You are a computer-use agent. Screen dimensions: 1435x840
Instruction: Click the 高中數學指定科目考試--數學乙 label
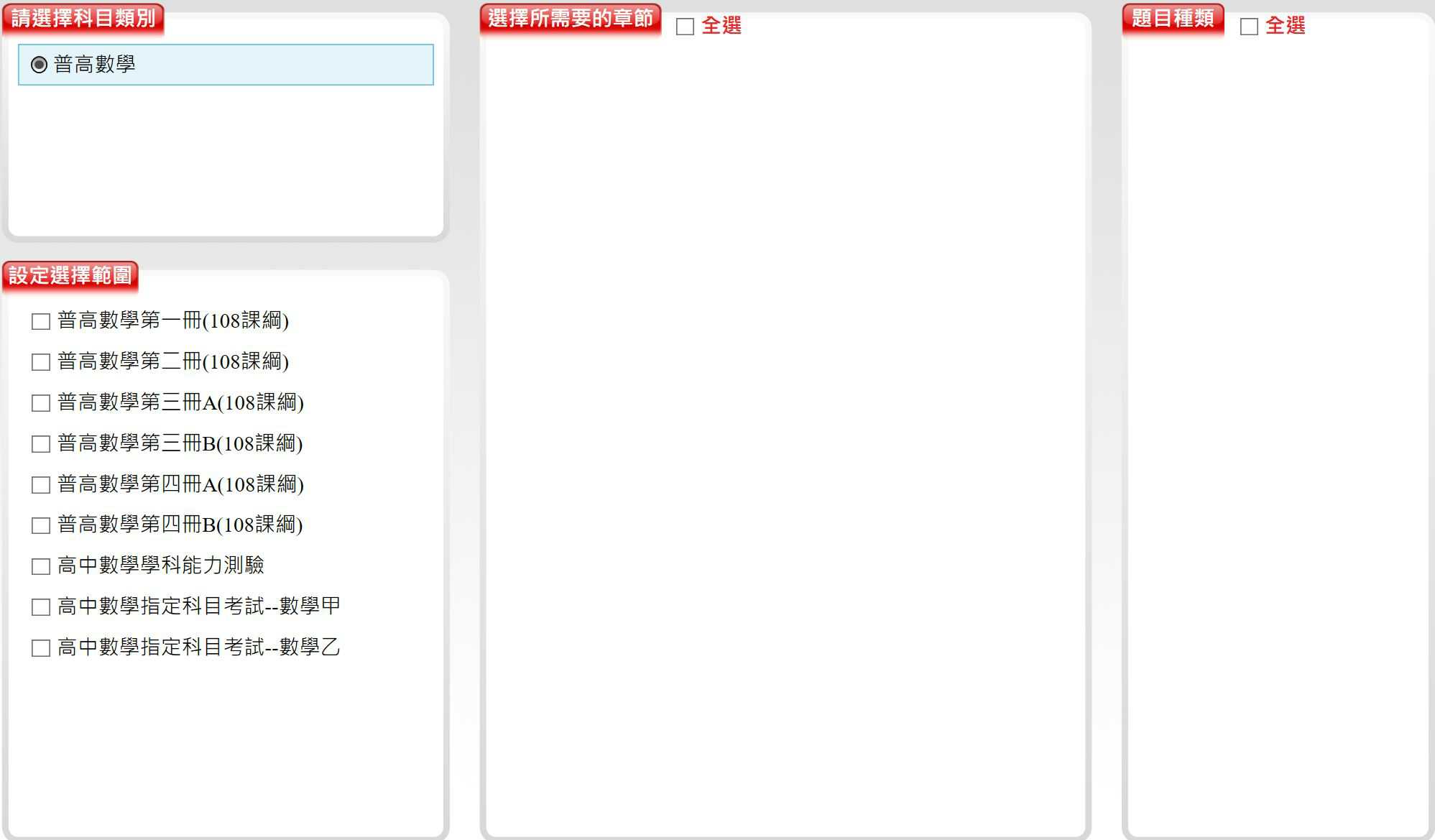tap(199, 647)
